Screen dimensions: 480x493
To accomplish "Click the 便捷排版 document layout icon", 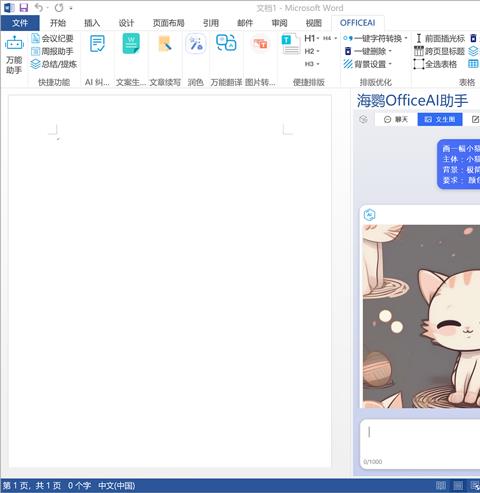I will pos(290,44).
